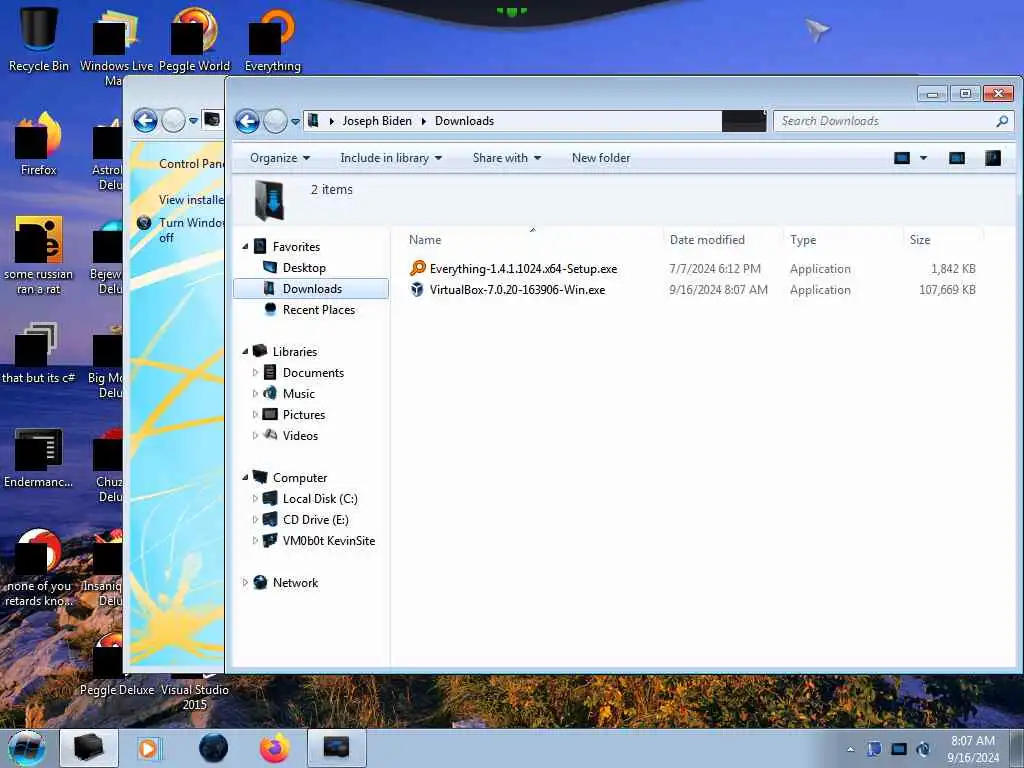Open the help icon in the toolbar

pos(993,157)
